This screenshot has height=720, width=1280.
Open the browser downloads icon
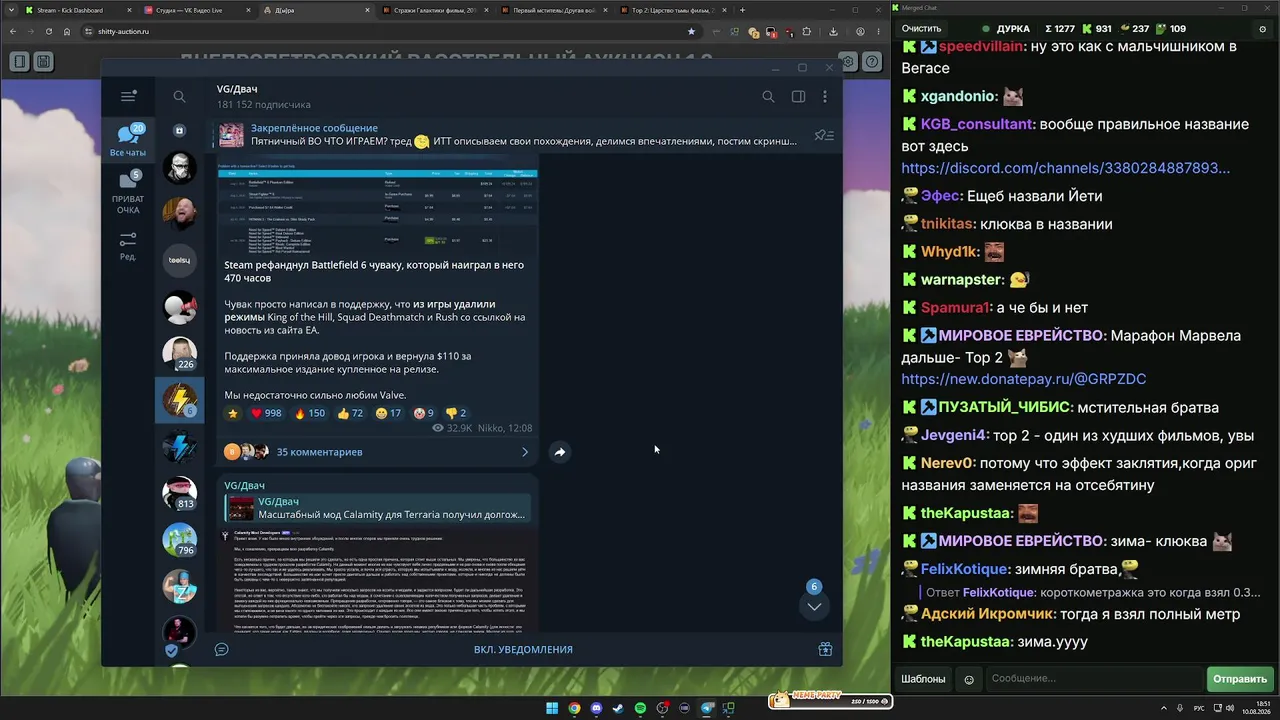pos(833,31)
